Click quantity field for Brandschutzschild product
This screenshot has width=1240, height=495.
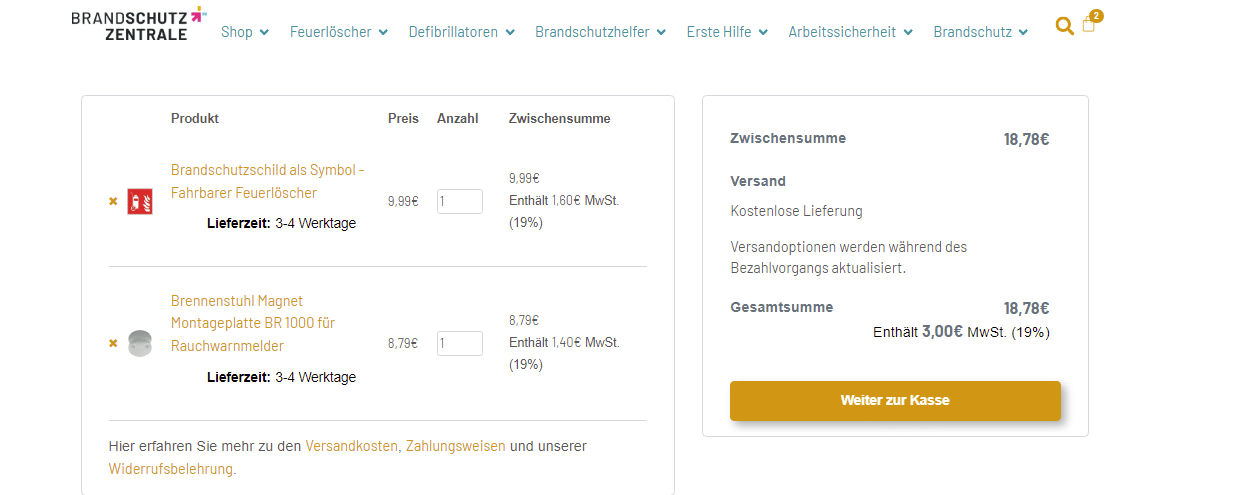pyautogui.click(x=460, y=202)
